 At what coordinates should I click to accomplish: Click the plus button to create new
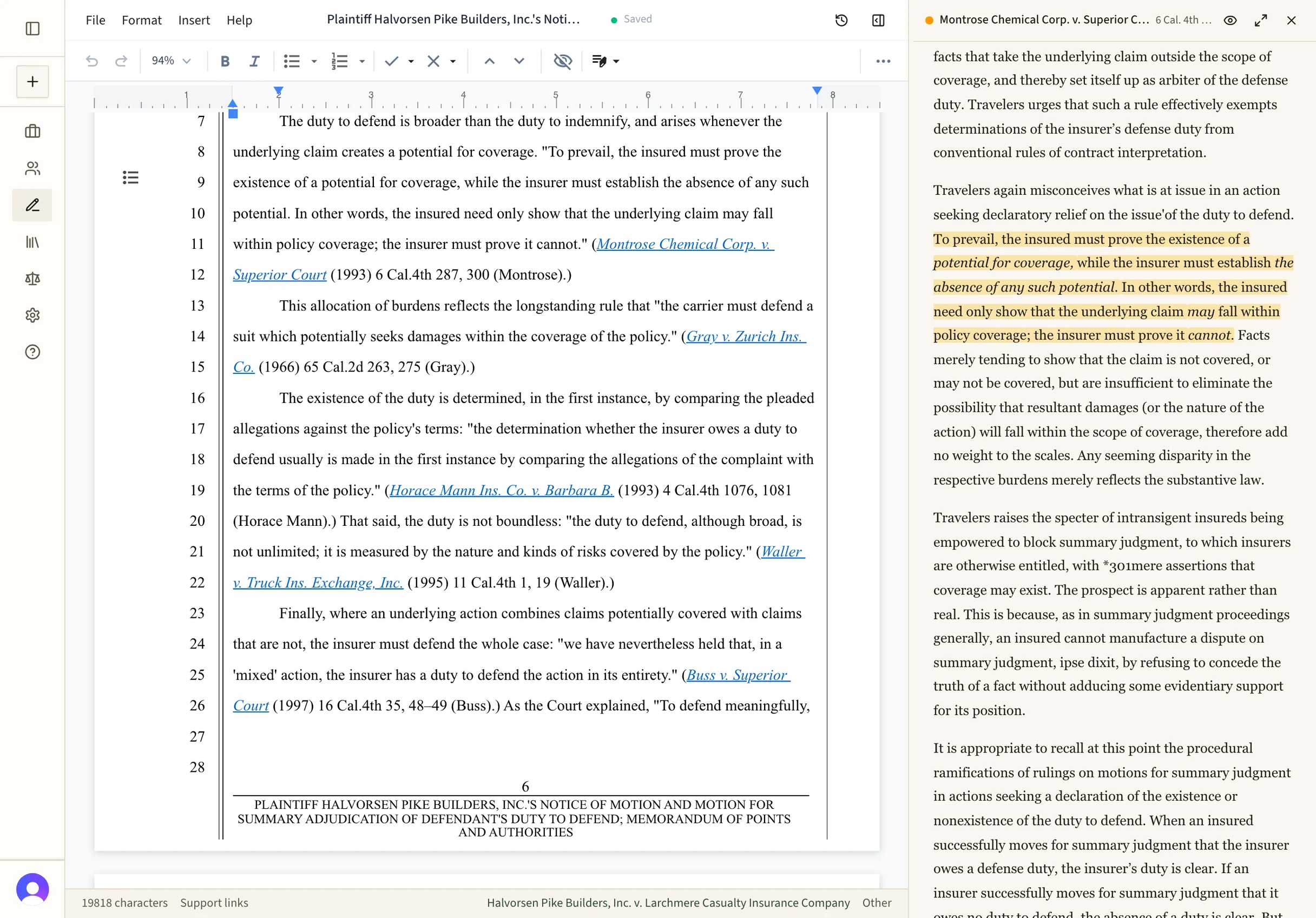pos(32,82)
